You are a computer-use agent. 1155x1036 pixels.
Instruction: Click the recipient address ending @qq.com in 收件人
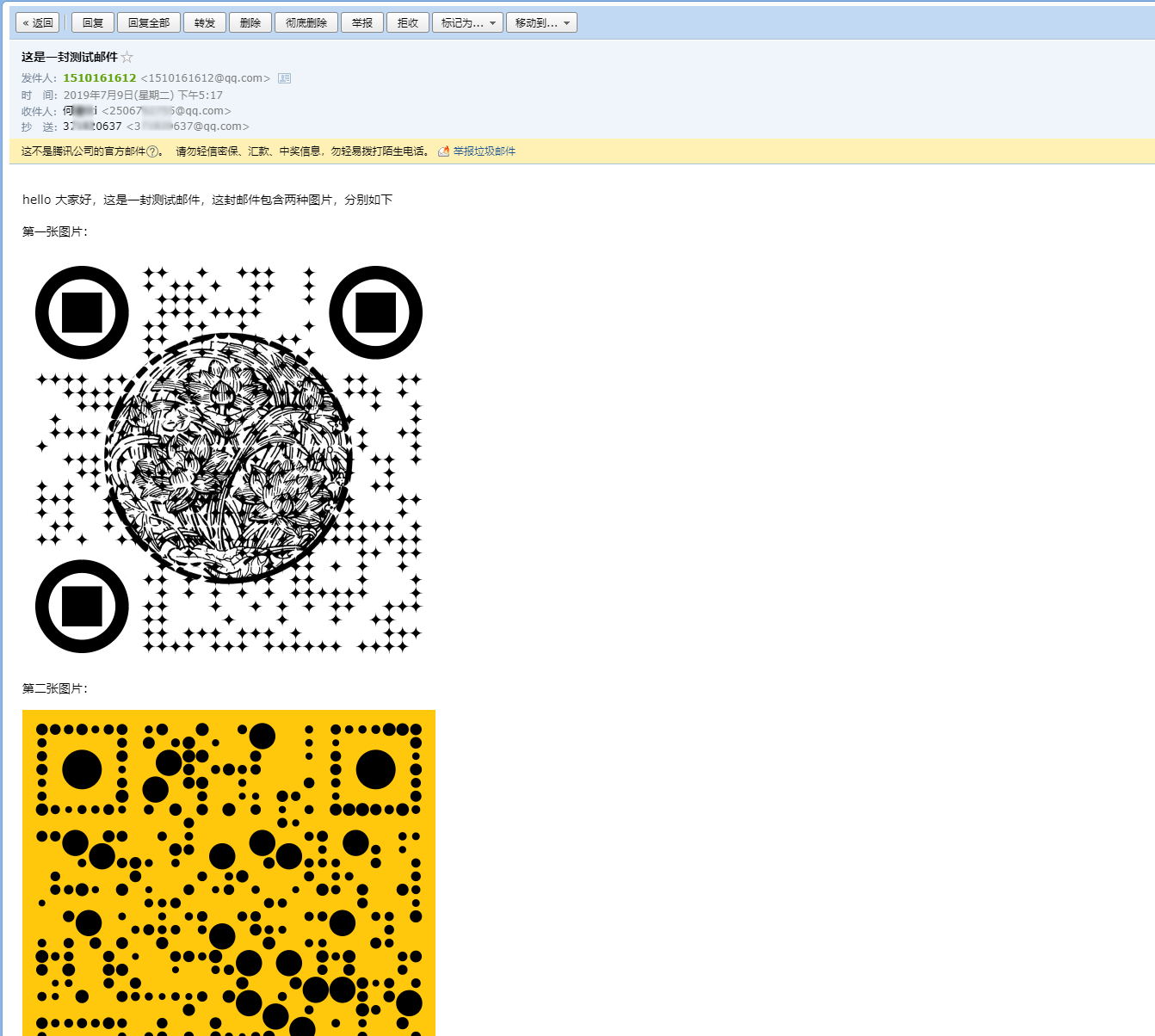(x=166, y=111)
